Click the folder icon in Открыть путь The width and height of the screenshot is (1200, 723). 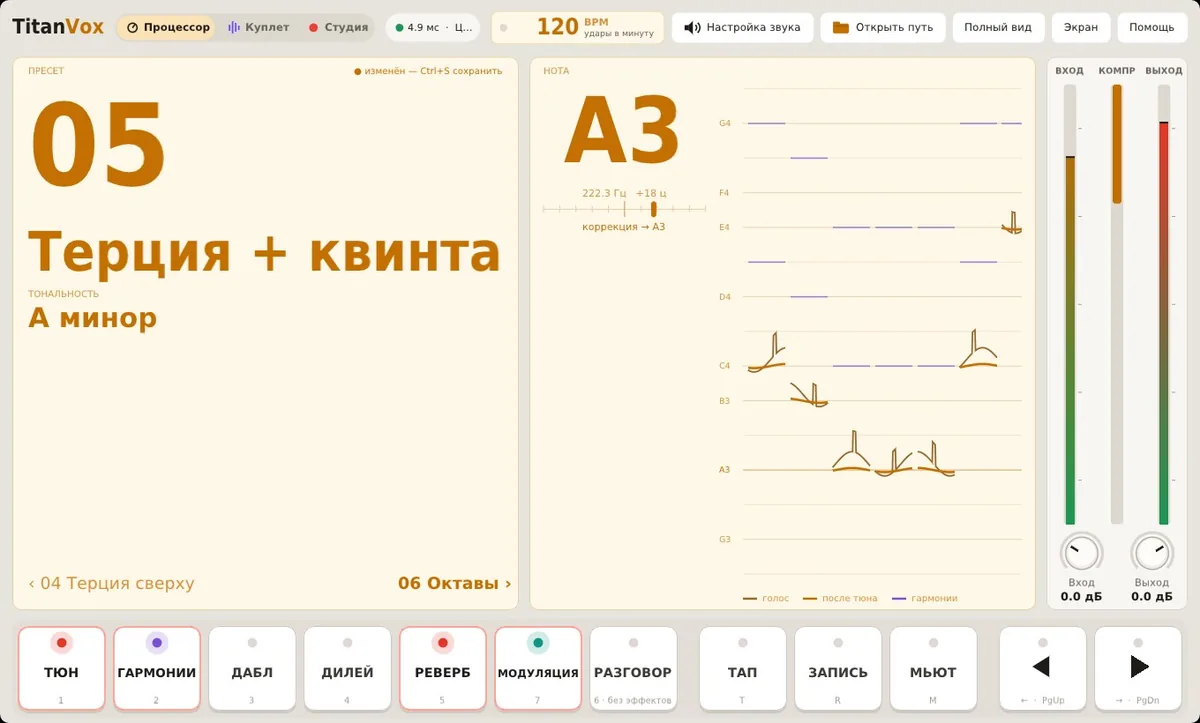[841, 28]
